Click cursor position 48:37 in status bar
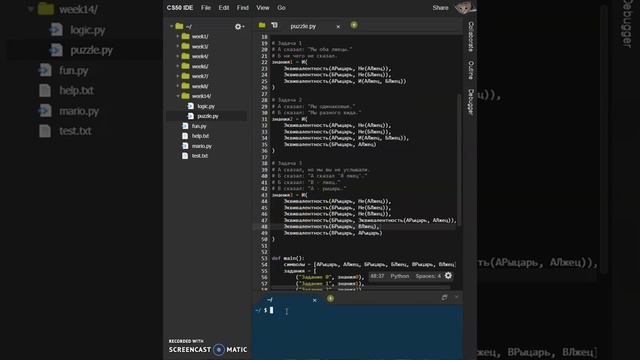Viewport: 640px width, 360px height. pyautogui.click(x=377, y=276)
